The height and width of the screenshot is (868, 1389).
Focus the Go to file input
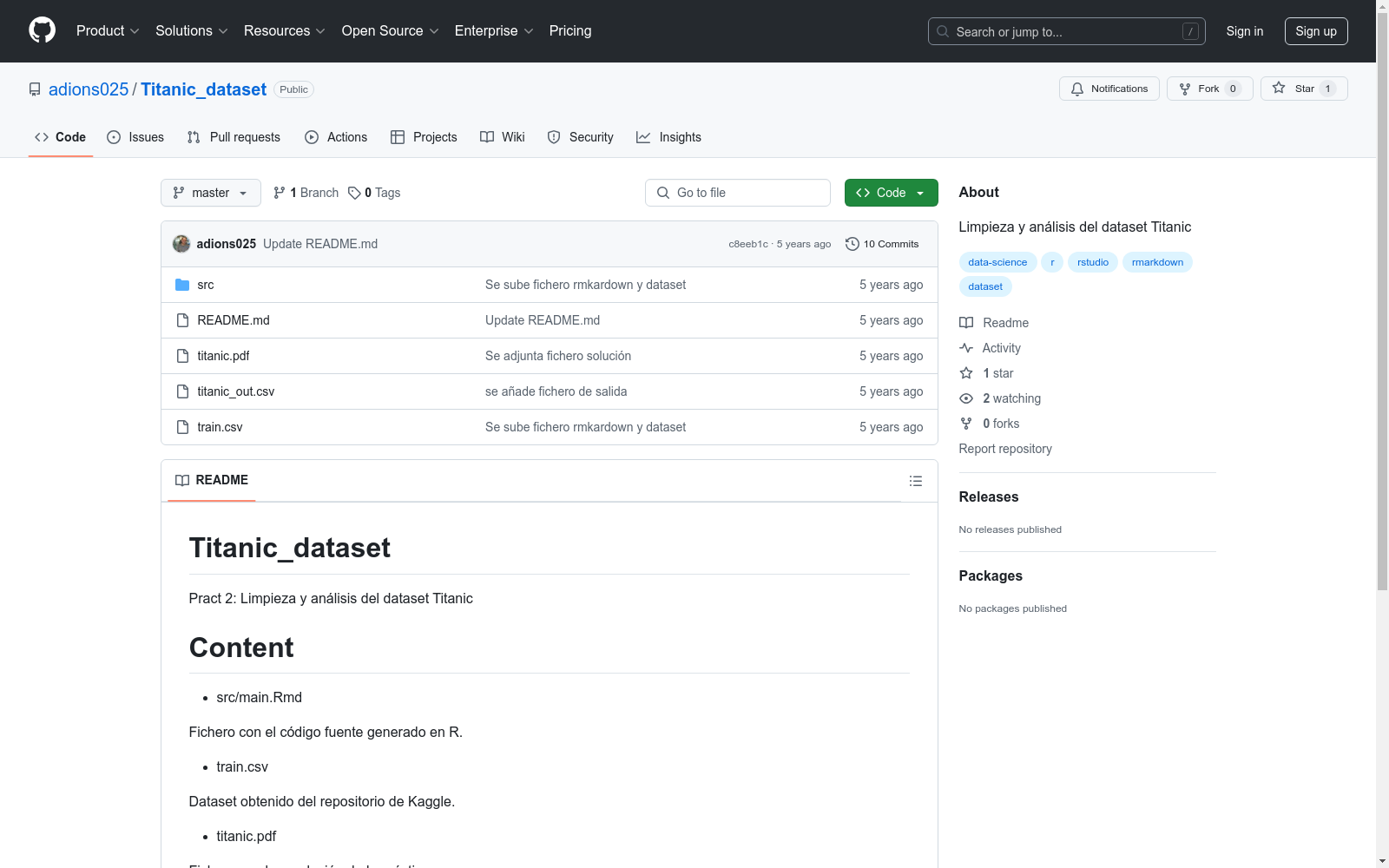click(738, 193)
